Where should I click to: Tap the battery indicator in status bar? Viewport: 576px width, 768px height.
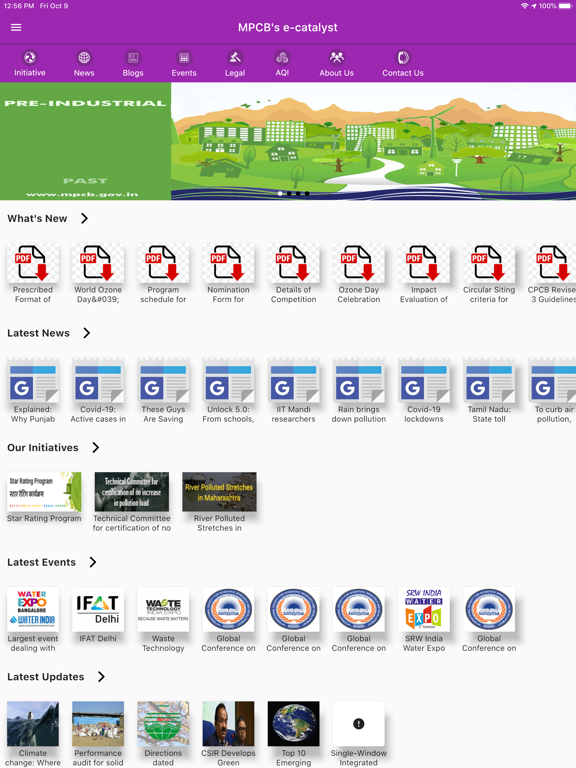(x=566, y=6)
